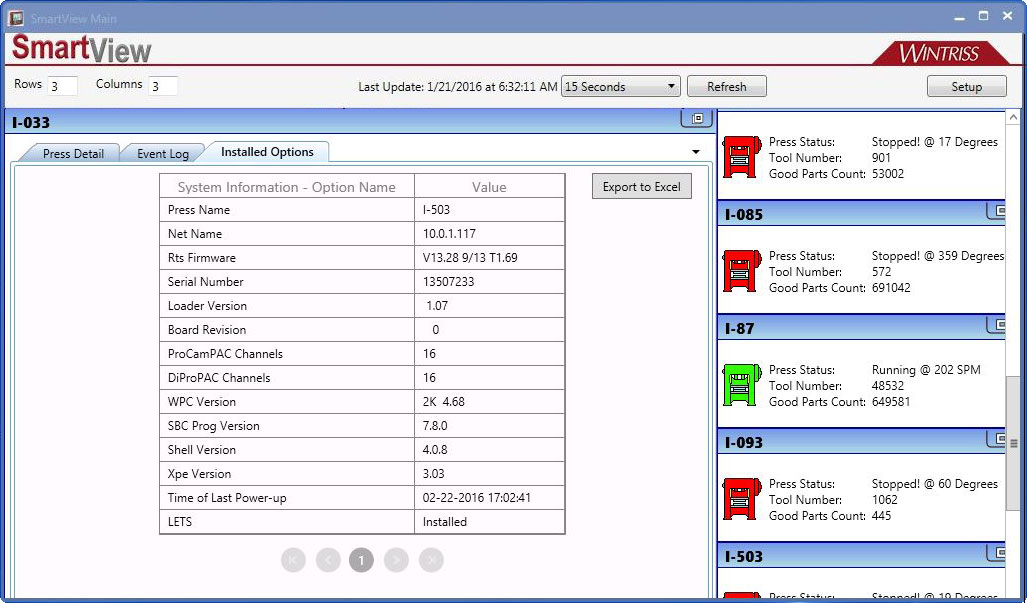Viewport: 1027px width, 603px height.
Task: Click the red press icon in the I-085 panel
Action: tap(741, 270)
